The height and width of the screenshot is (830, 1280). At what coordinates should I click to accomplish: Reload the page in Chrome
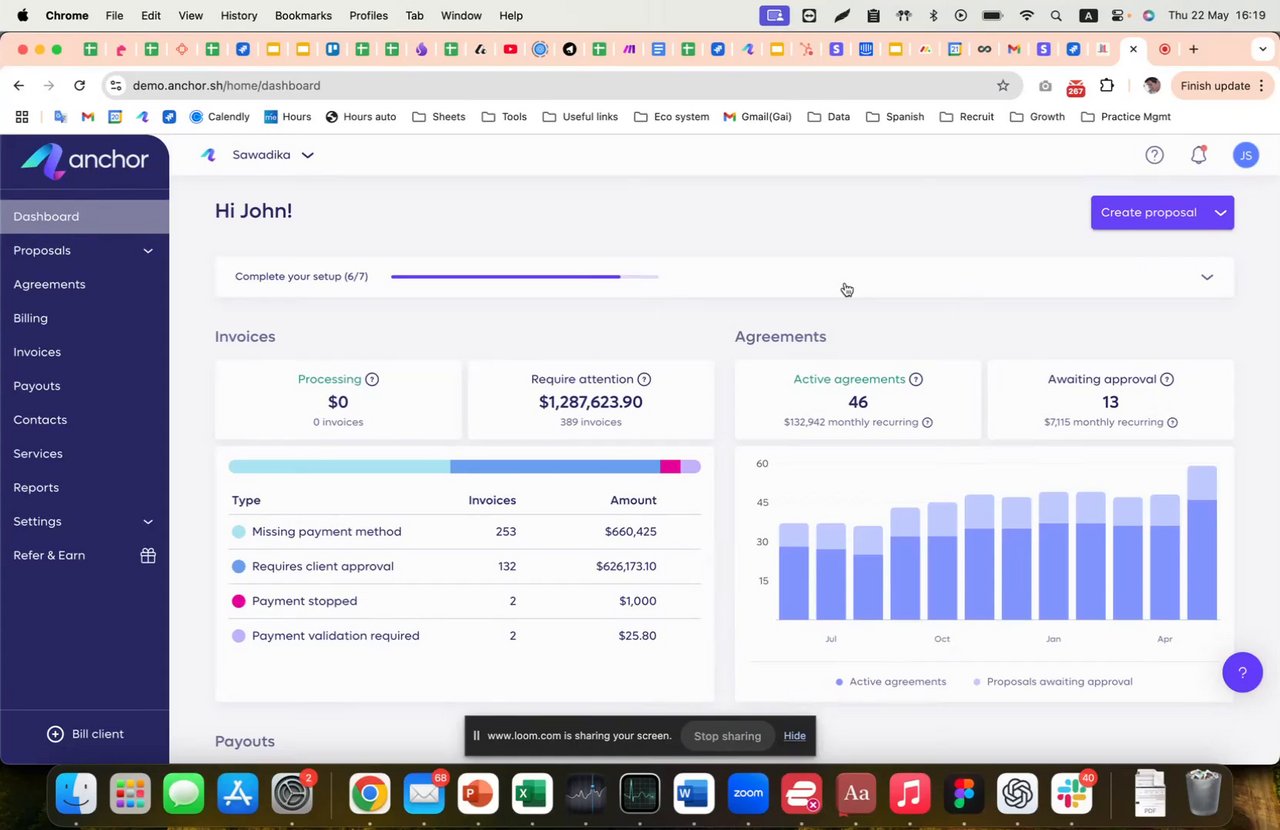[79, 86]
